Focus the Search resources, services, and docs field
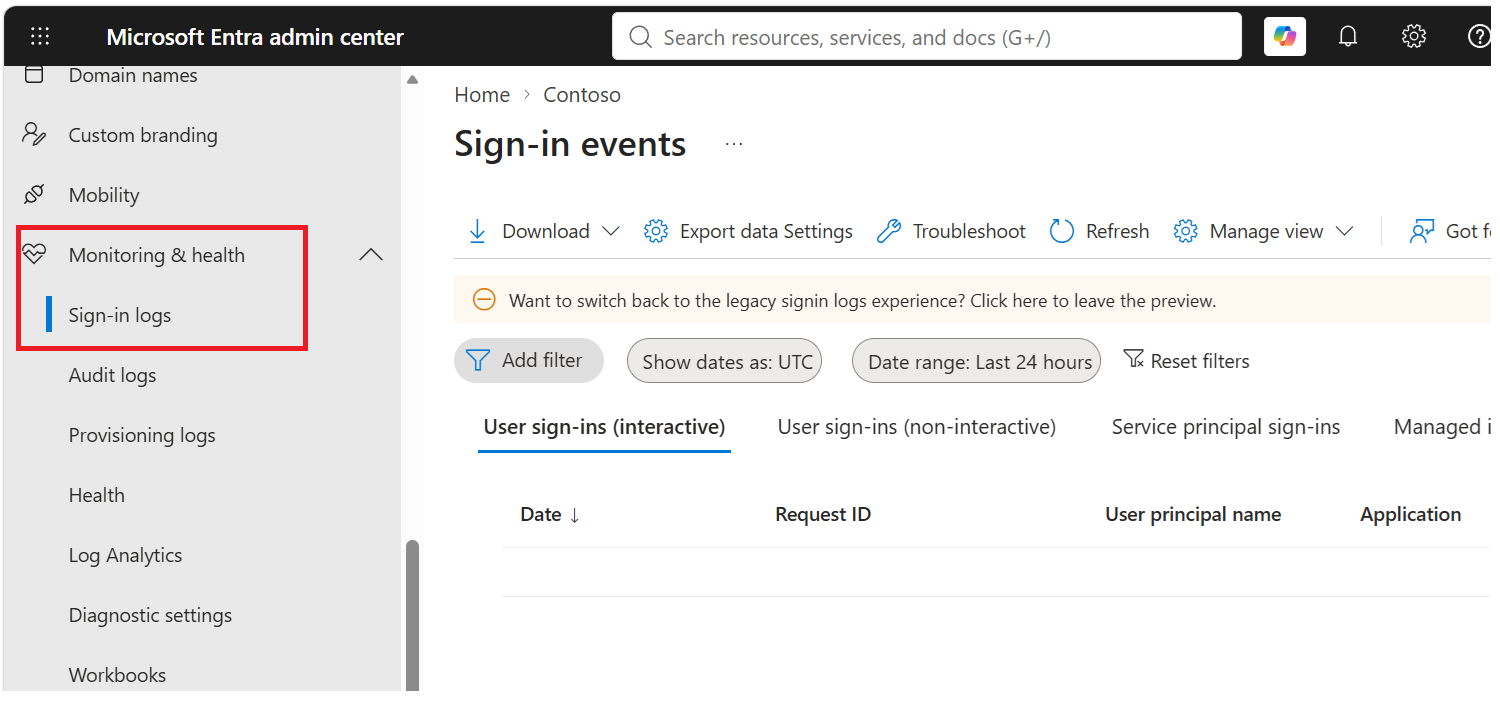1500x724 pixels. [x=927, y=37]
